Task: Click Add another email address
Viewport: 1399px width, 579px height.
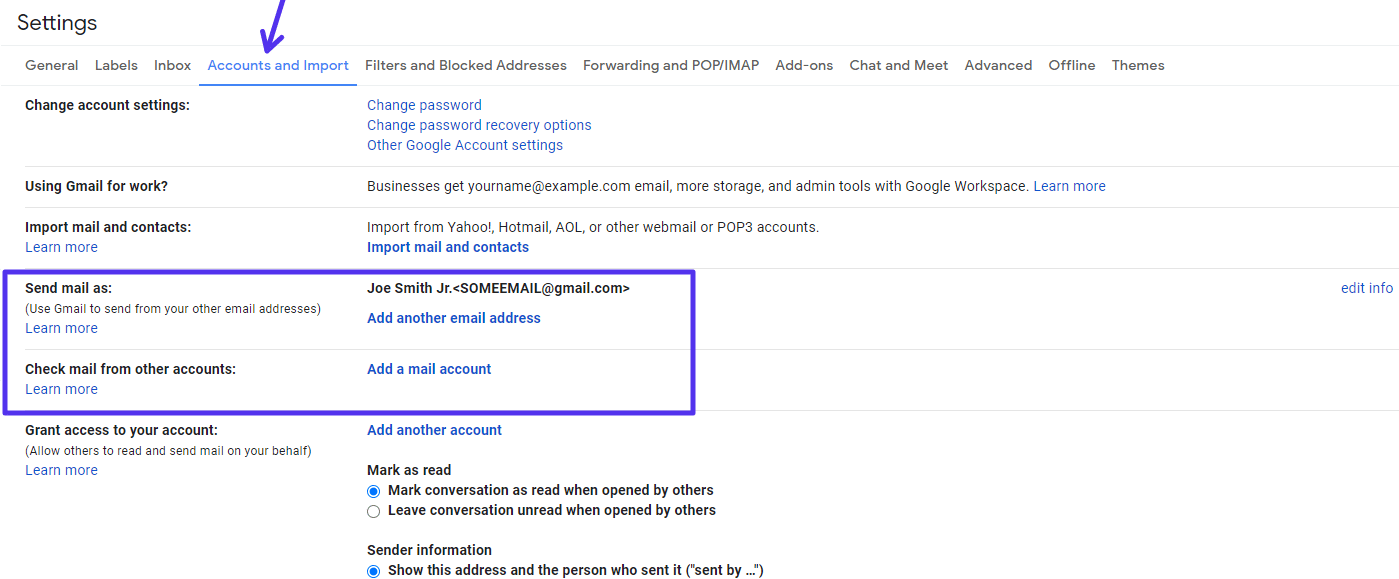Action: coord(453,317)
